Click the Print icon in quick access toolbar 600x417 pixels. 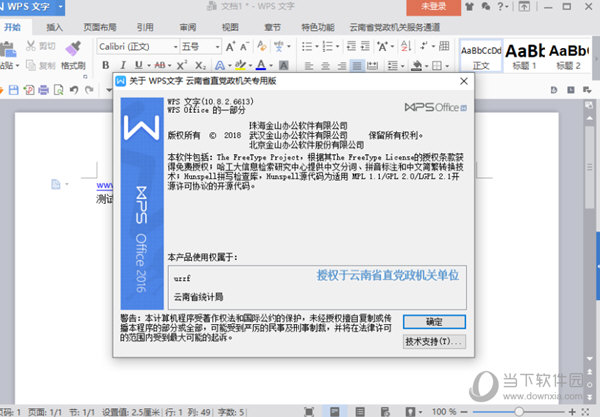[44, 90]
